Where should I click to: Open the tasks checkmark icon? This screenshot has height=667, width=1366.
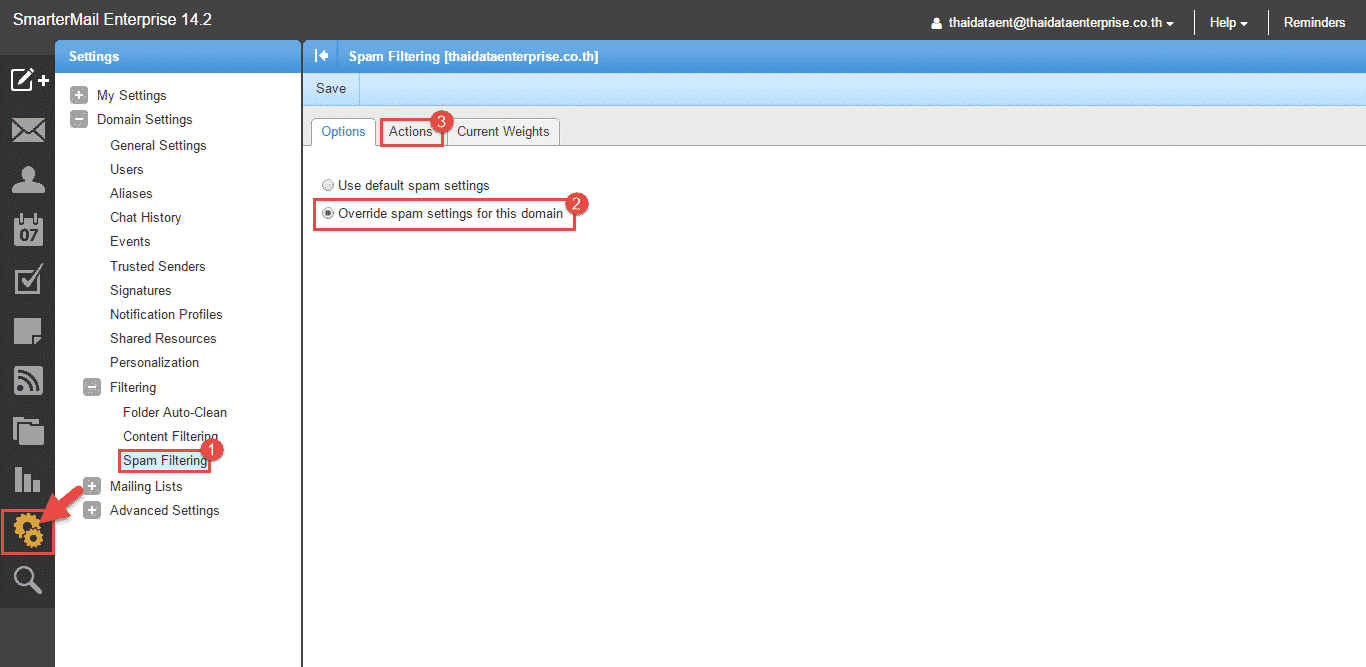point(28,281)
